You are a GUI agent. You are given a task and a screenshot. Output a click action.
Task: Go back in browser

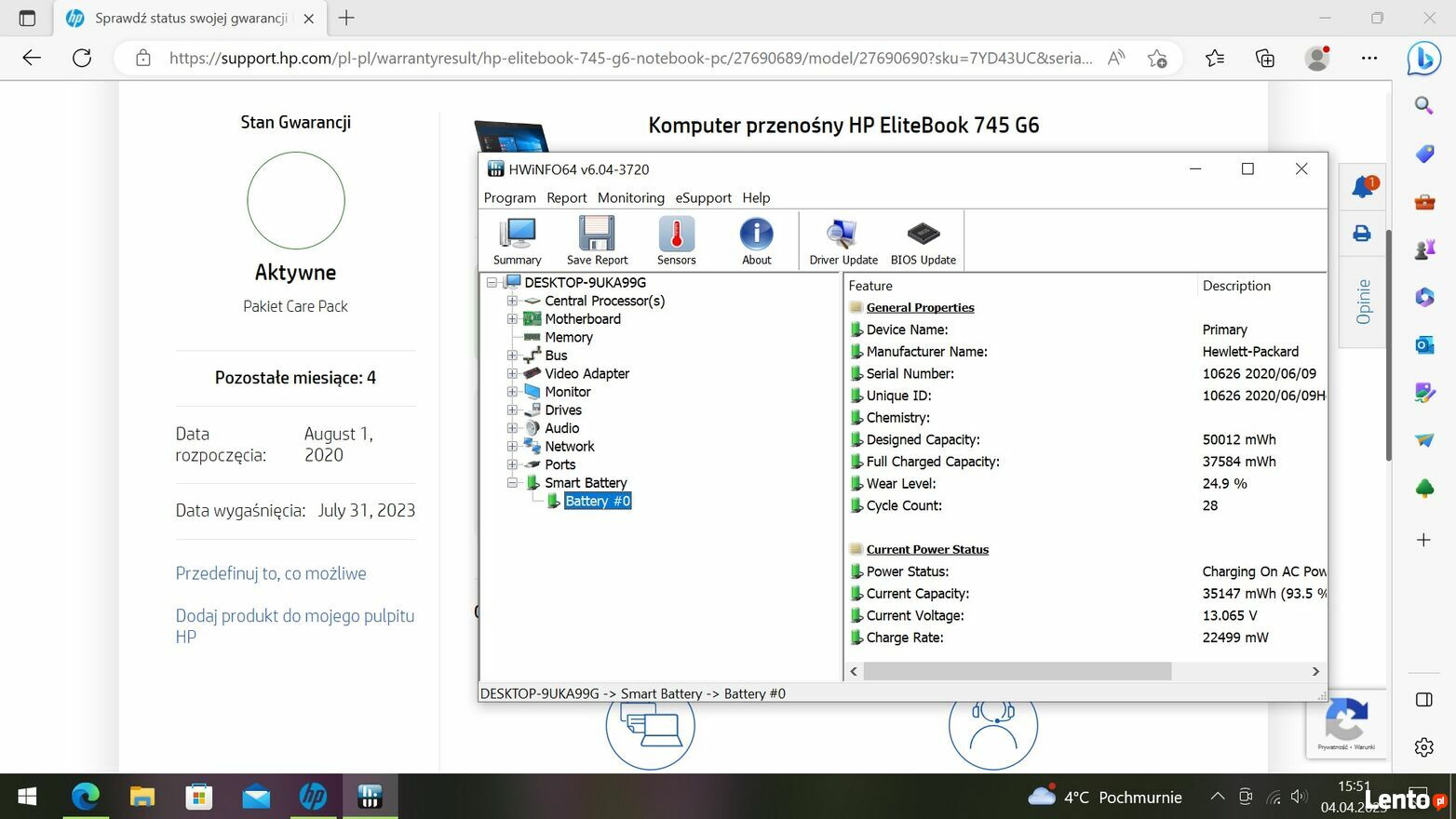coord(32,58)
